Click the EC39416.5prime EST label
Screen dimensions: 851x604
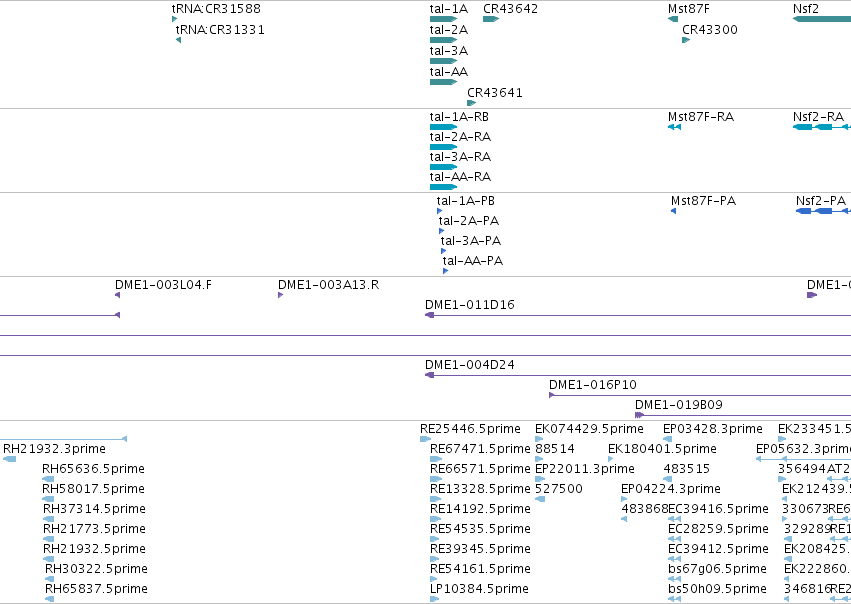pos(719,510)
